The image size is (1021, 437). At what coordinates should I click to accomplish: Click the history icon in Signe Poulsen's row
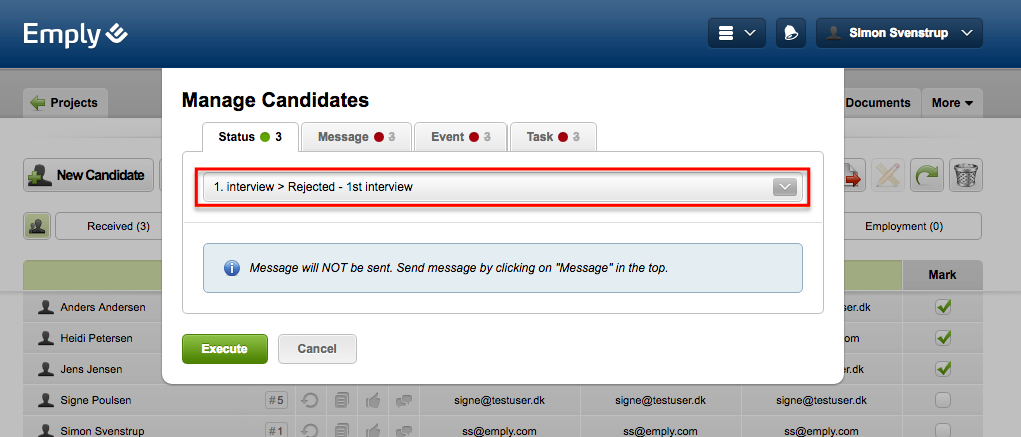(310, 401)
